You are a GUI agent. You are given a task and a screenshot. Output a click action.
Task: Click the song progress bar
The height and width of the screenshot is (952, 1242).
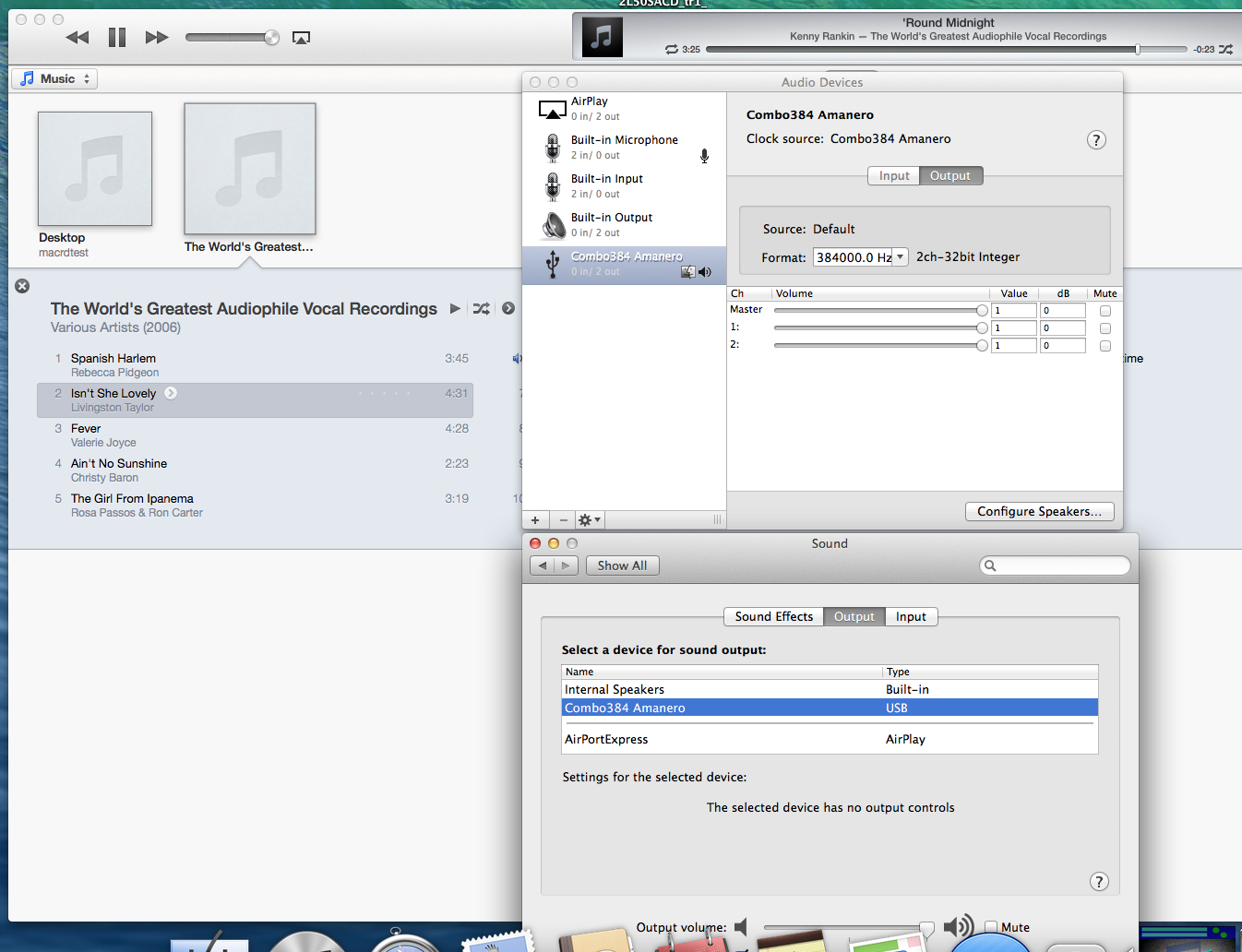[x=946, y=49]
